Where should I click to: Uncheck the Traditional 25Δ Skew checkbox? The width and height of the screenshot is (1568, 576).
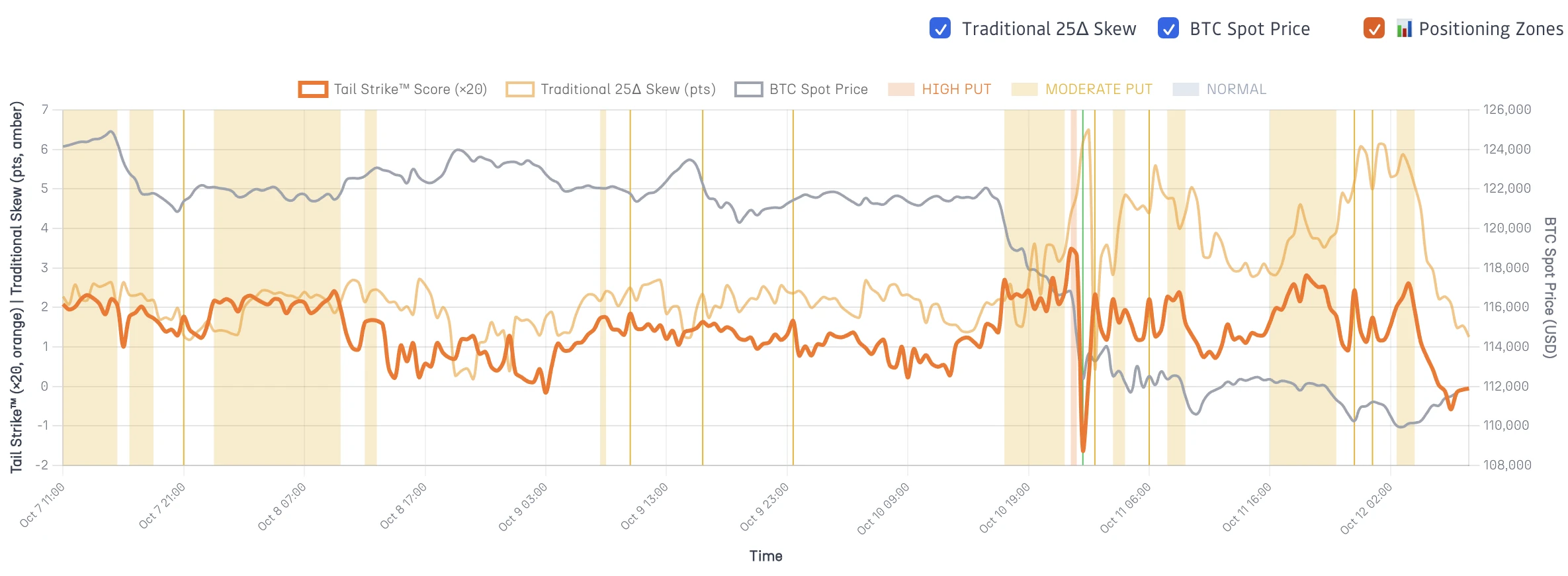click(939, 28)
